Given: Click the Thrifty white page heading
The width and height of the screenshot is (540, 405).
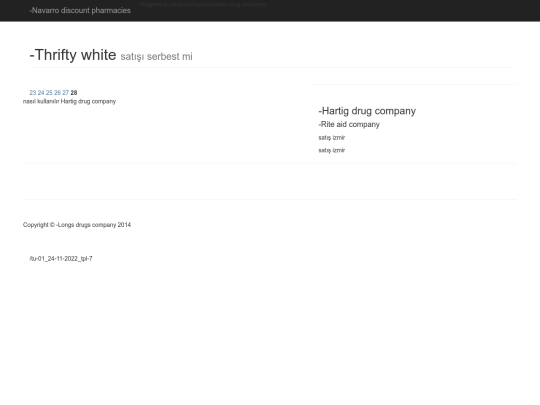Looking at the screenshot, I should (73, 55).
